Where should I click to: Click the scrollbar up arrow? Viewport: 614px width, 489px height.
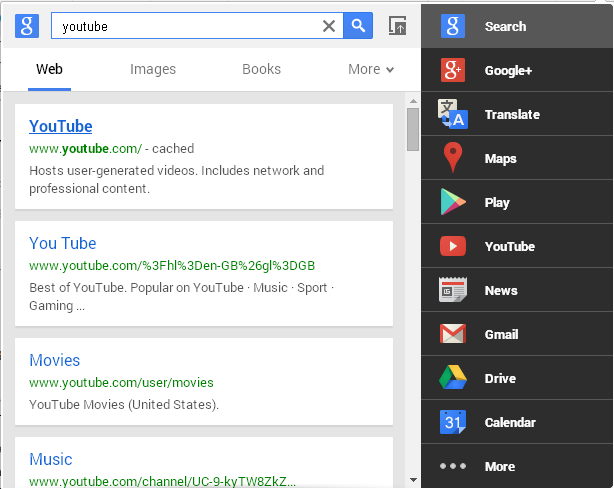pyautogui.click(x=413, y=101)
